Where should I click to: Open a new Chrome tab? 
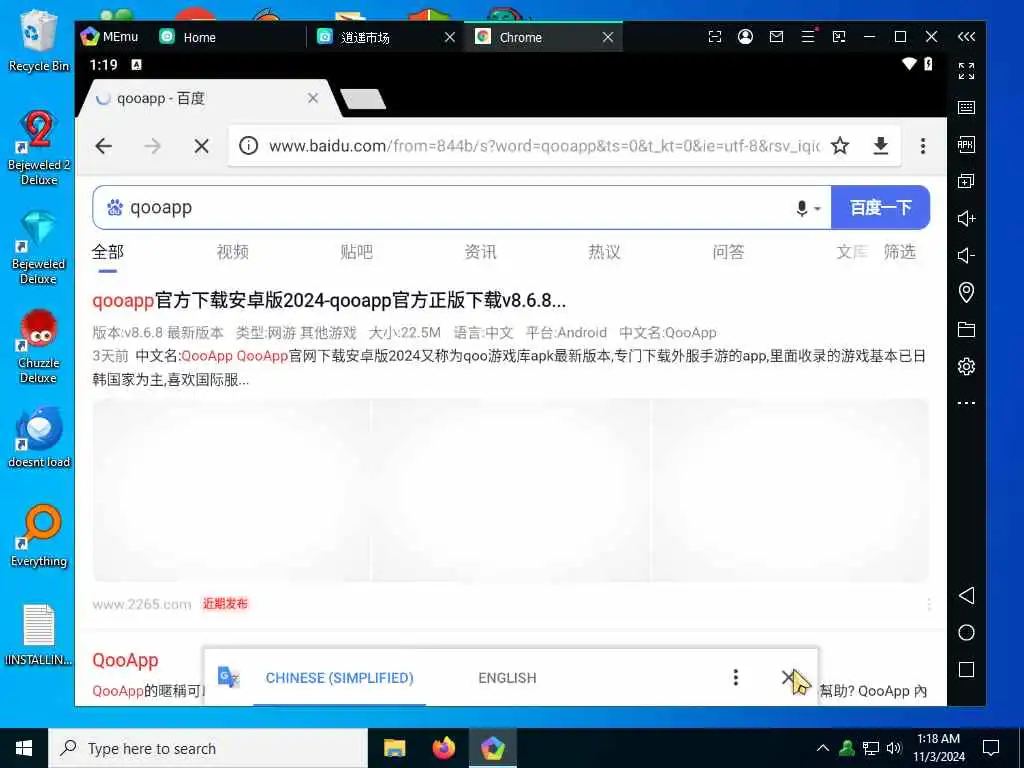(363, 99)
